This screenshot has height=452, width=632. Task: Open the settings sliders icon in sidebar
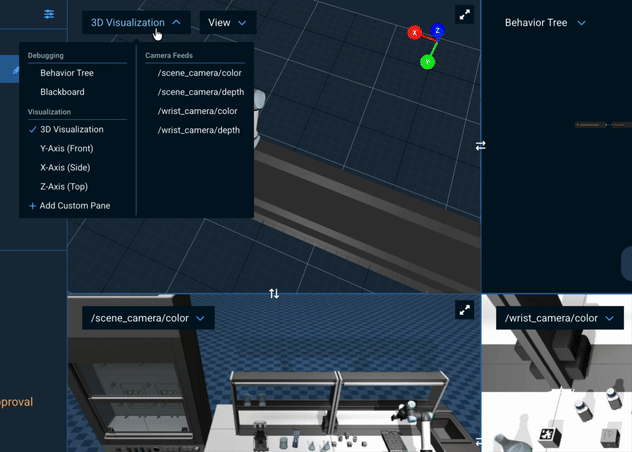(49, 14)
